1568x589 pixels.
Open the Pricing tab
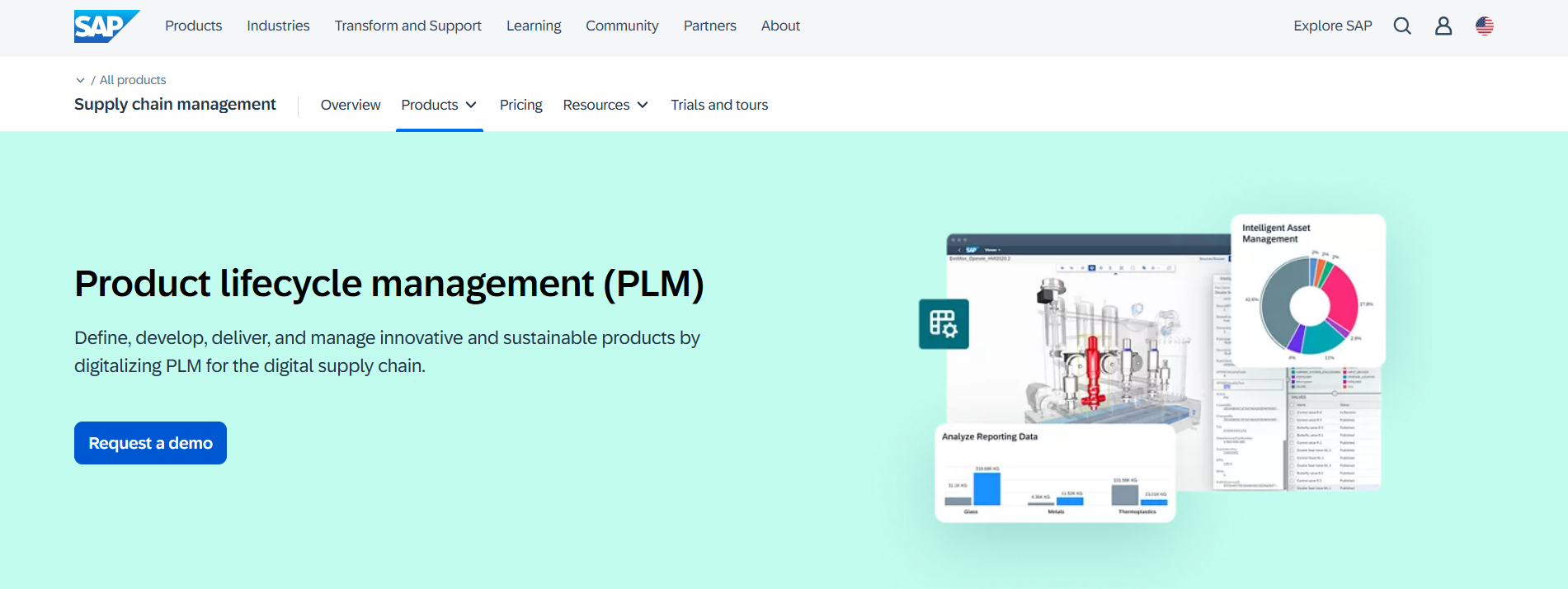pyautogui.click(x=520, y=105)
